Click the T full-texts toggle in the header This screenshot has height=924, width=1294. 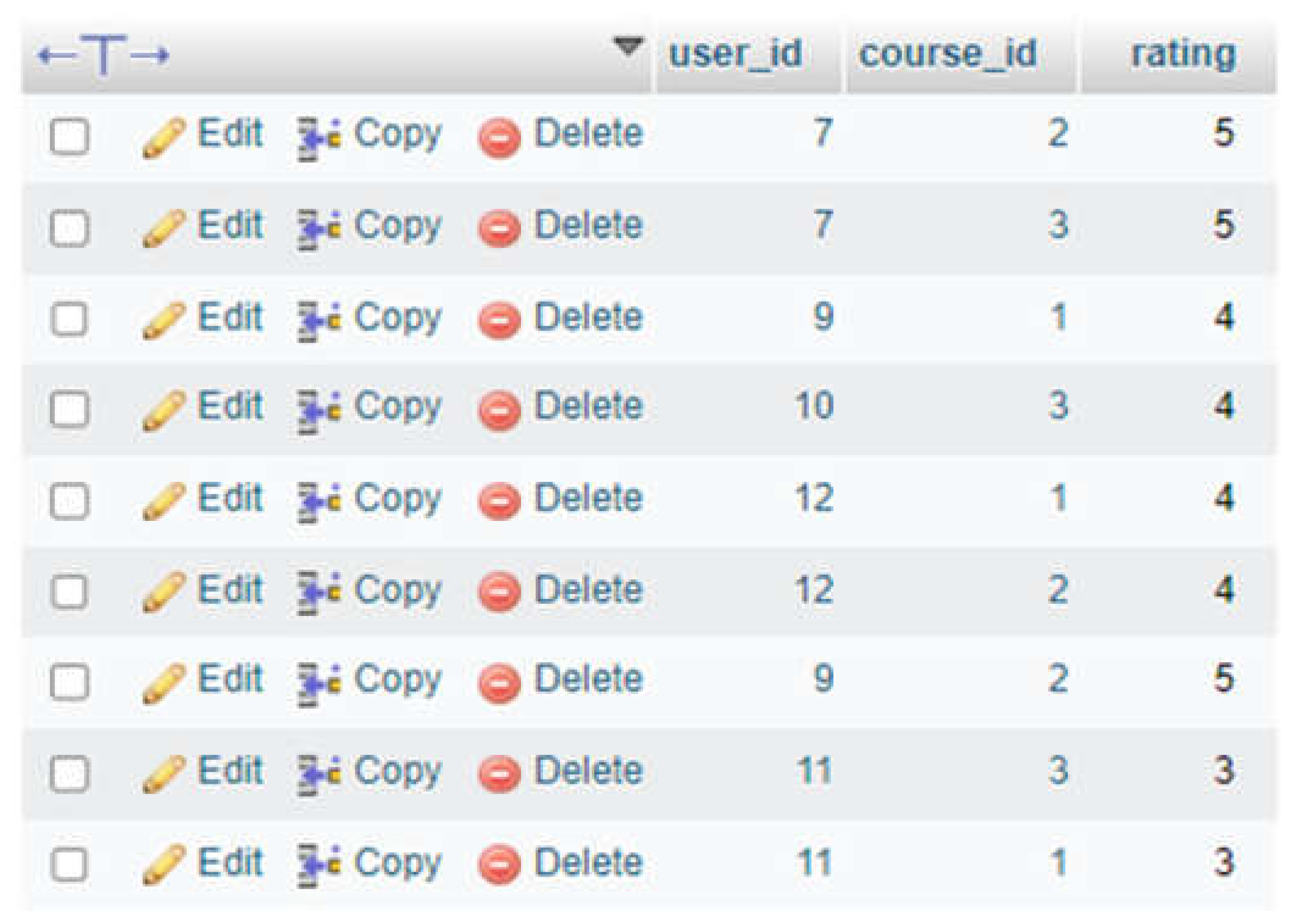103,55
